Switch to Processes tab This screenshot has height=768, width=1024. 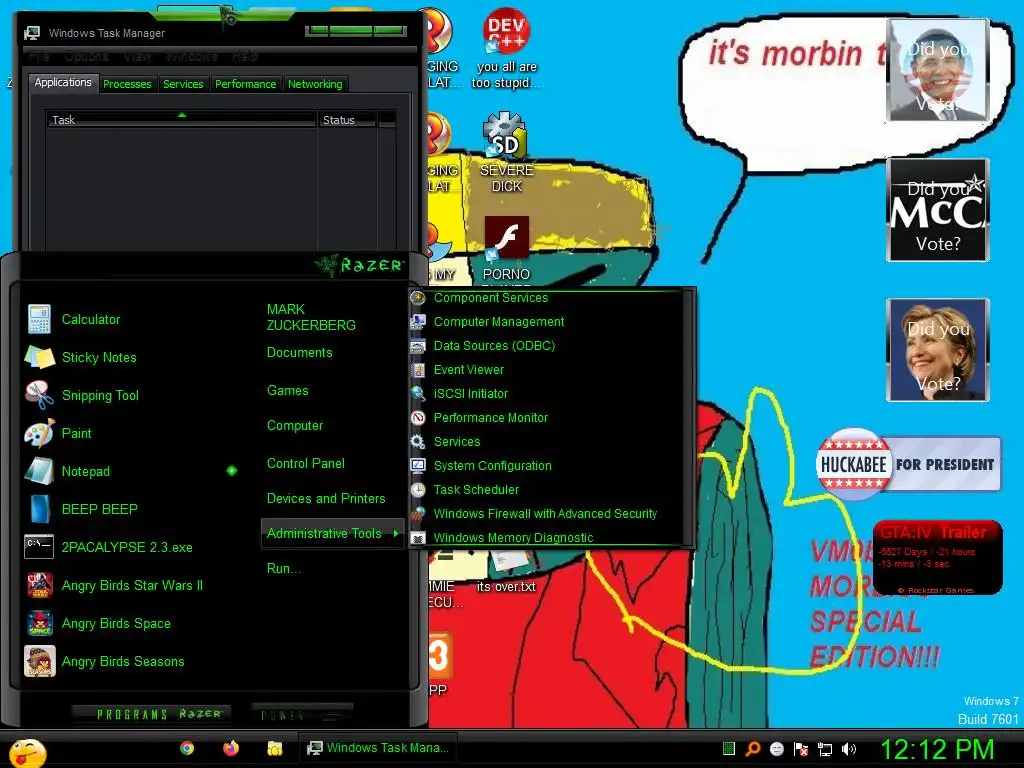tap(127, 84)
